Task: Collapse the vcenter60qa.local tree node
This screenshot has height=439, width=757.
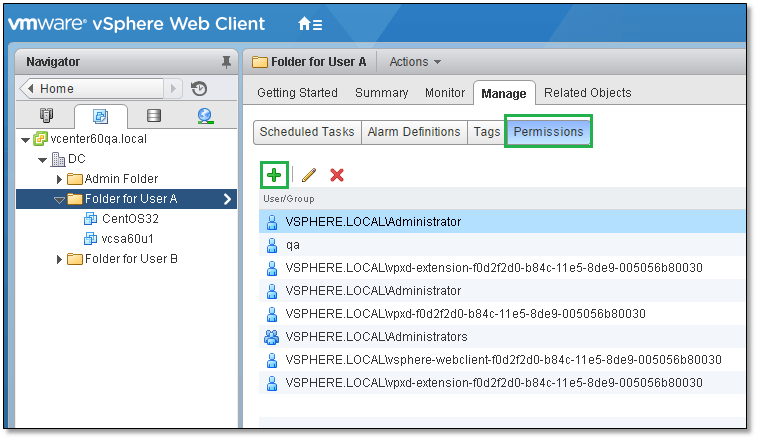Action: coord(26,140)
